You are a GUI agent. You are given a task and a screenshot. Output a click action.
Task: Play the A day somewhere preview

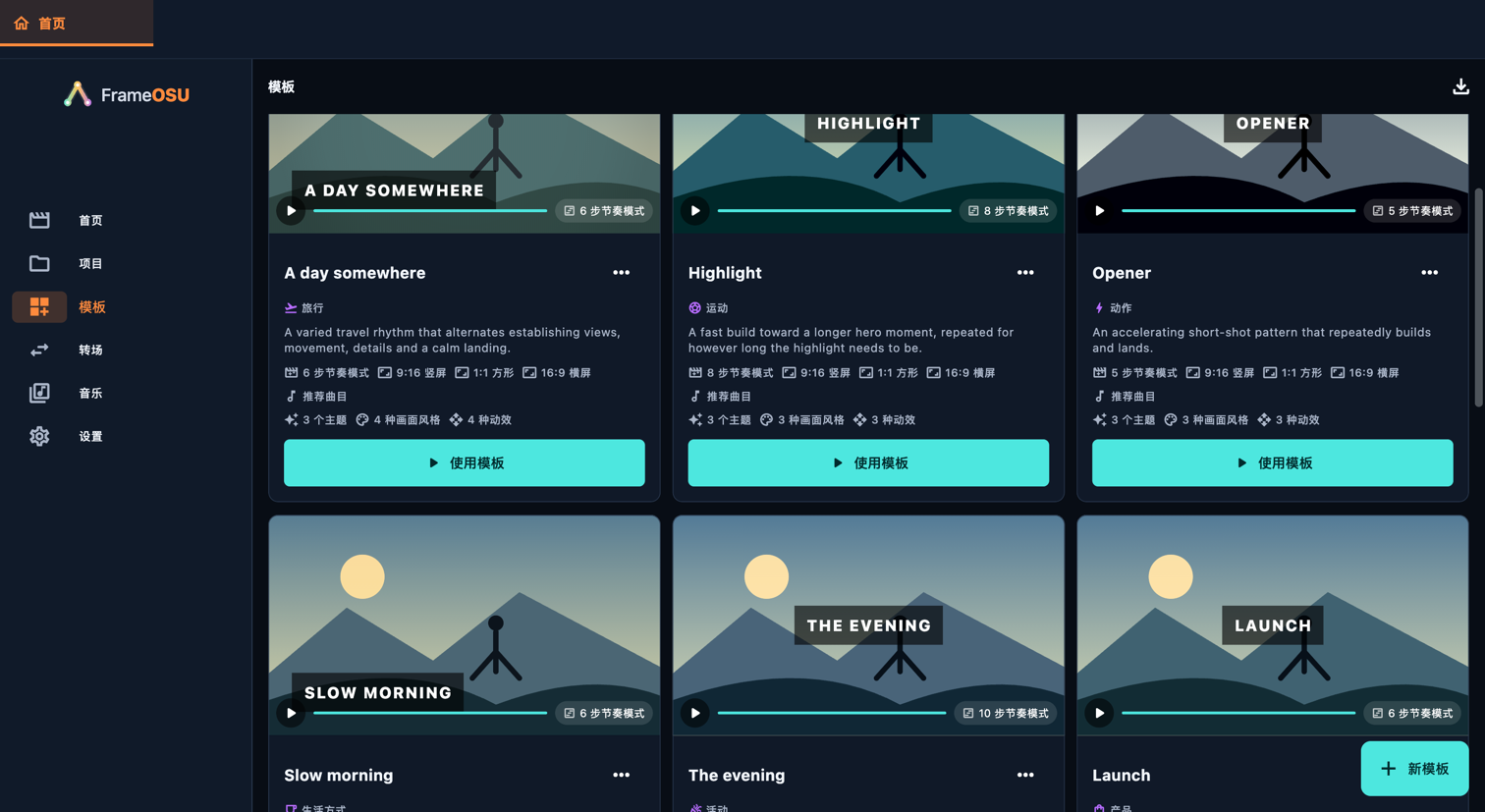point(291,211)
